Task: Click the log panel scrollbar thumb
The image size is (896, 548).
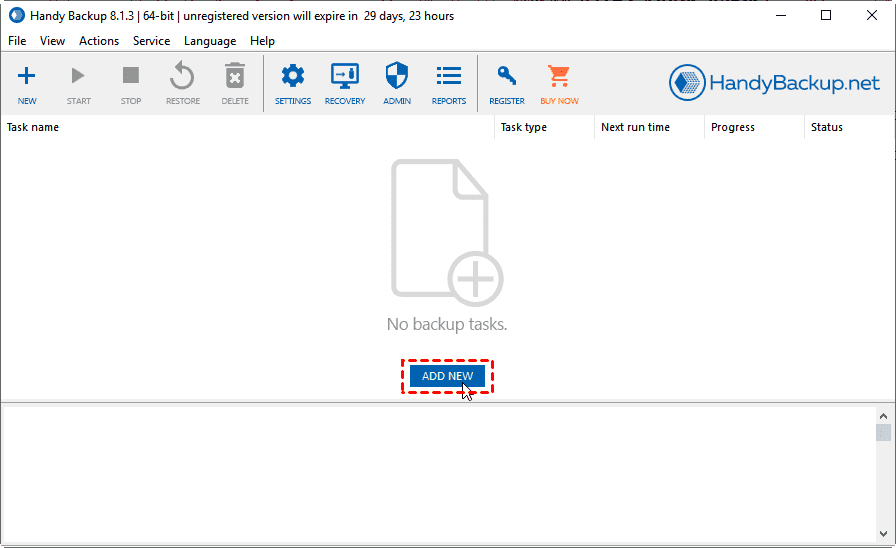Action: pos(883,433)
